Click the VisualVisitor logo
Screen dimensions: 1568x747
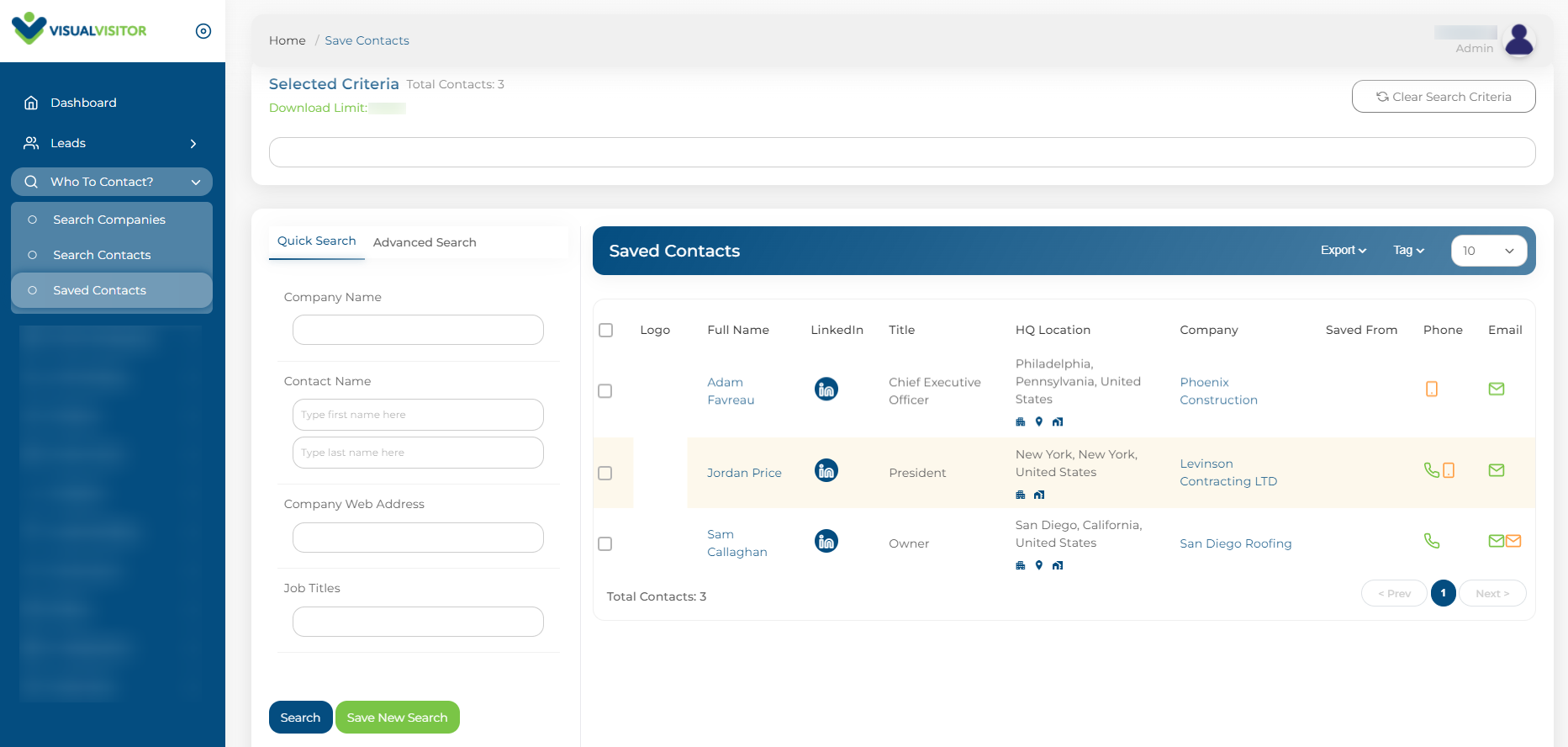click(79, 29)
